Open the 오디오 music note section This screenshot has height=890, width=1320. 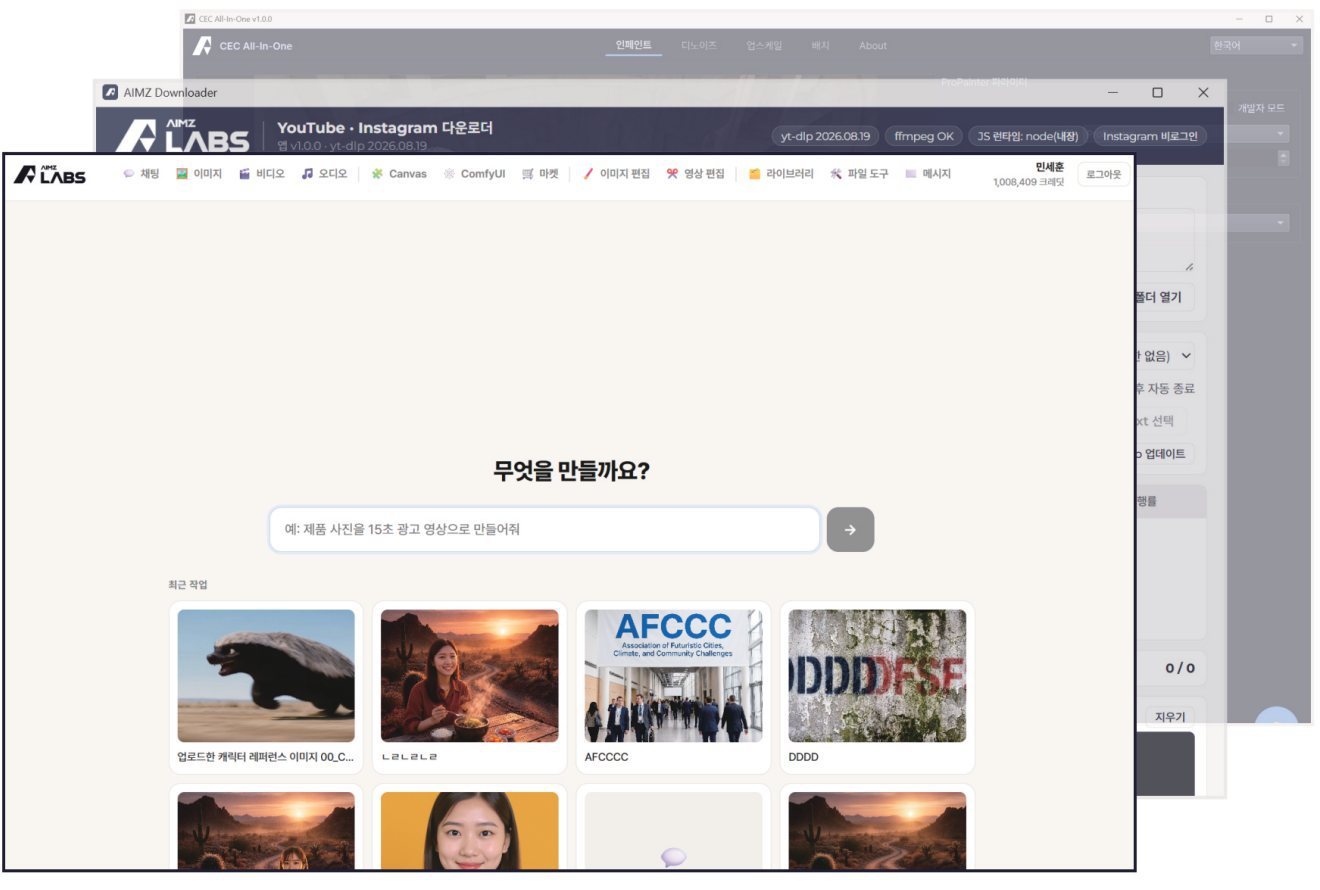click(x=324, y=174)
